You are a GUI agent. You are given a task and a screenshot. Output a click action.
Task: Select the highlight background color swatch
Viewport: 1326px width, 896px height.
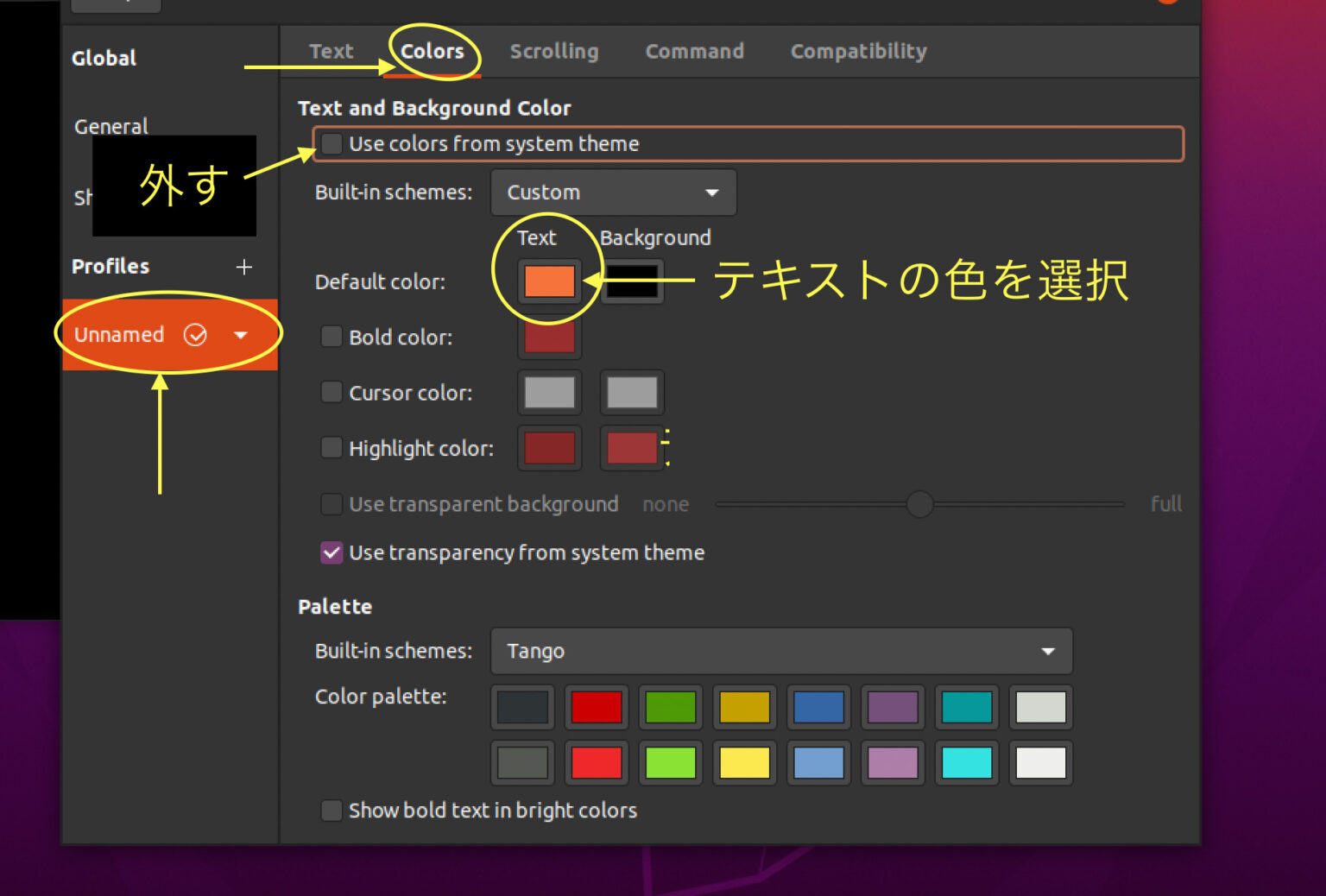pos(631,447)
